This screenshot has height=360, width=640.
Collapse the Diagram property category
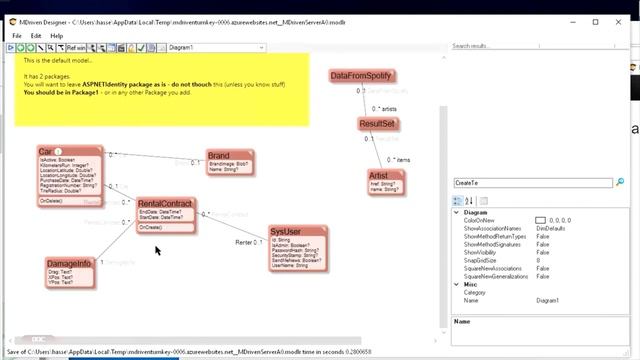456,212
